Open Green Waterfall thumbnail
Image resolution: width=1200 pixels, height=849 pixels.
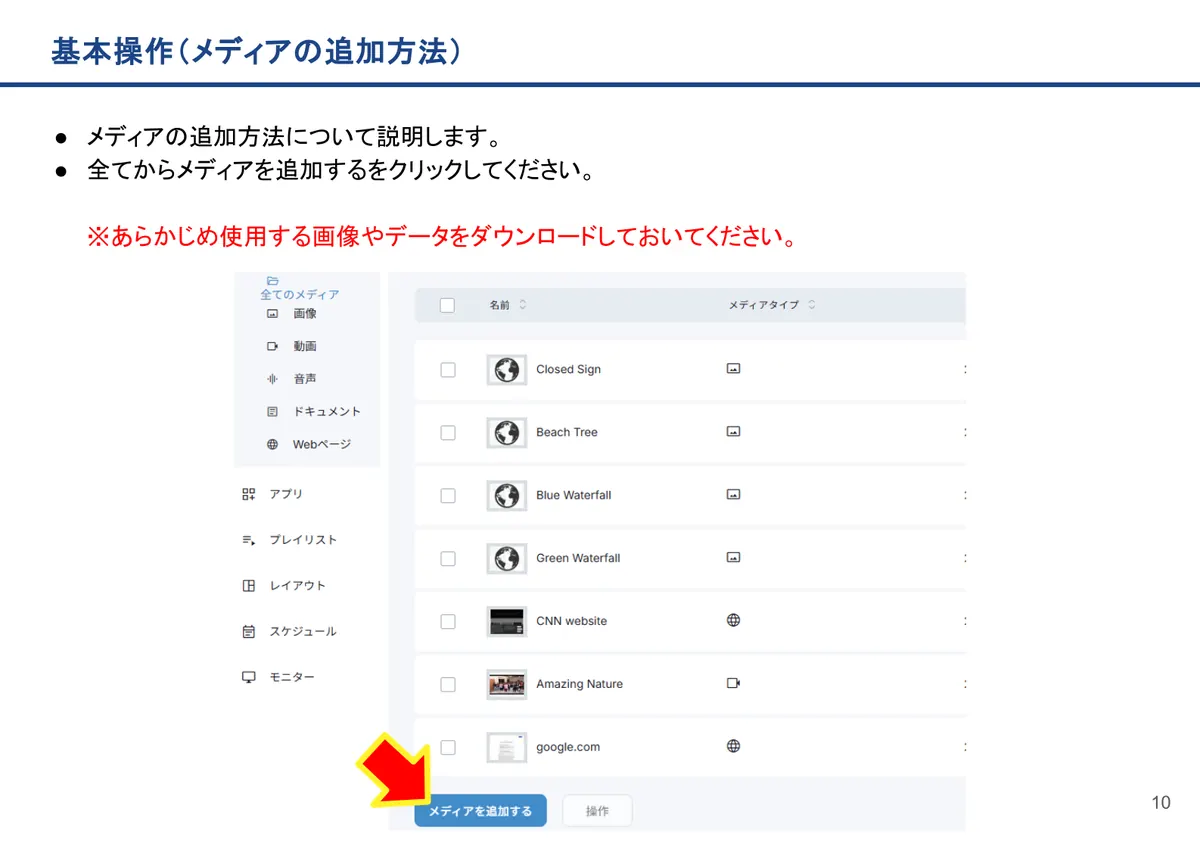point(507,558)
